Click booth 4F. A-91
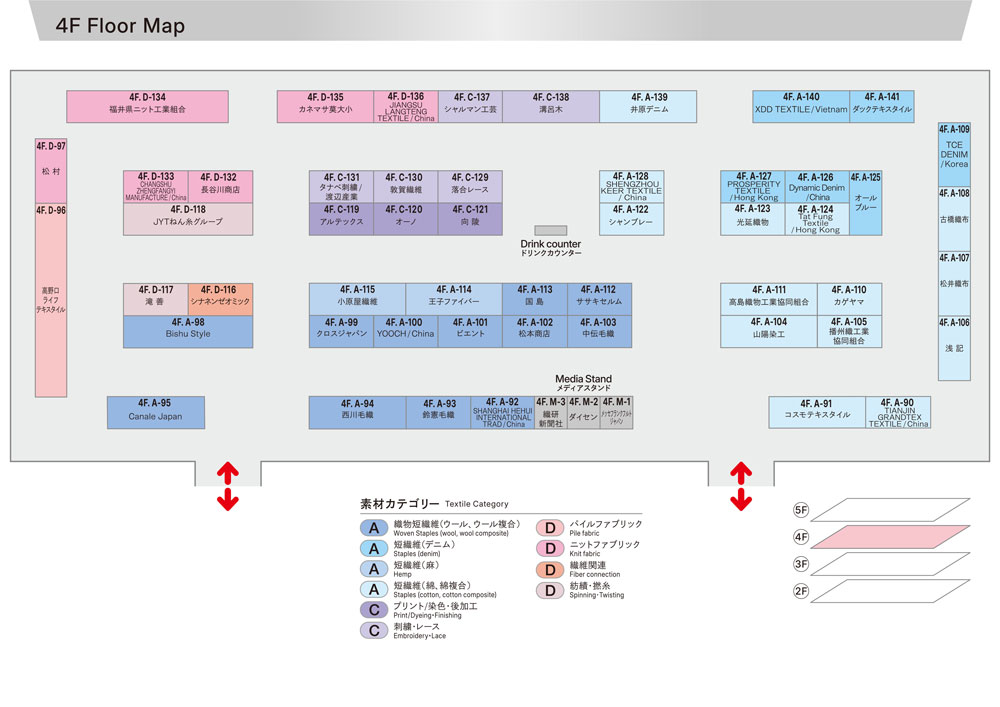The width and height of the screenshot is (1000, 707). click(x=817, y=412)
